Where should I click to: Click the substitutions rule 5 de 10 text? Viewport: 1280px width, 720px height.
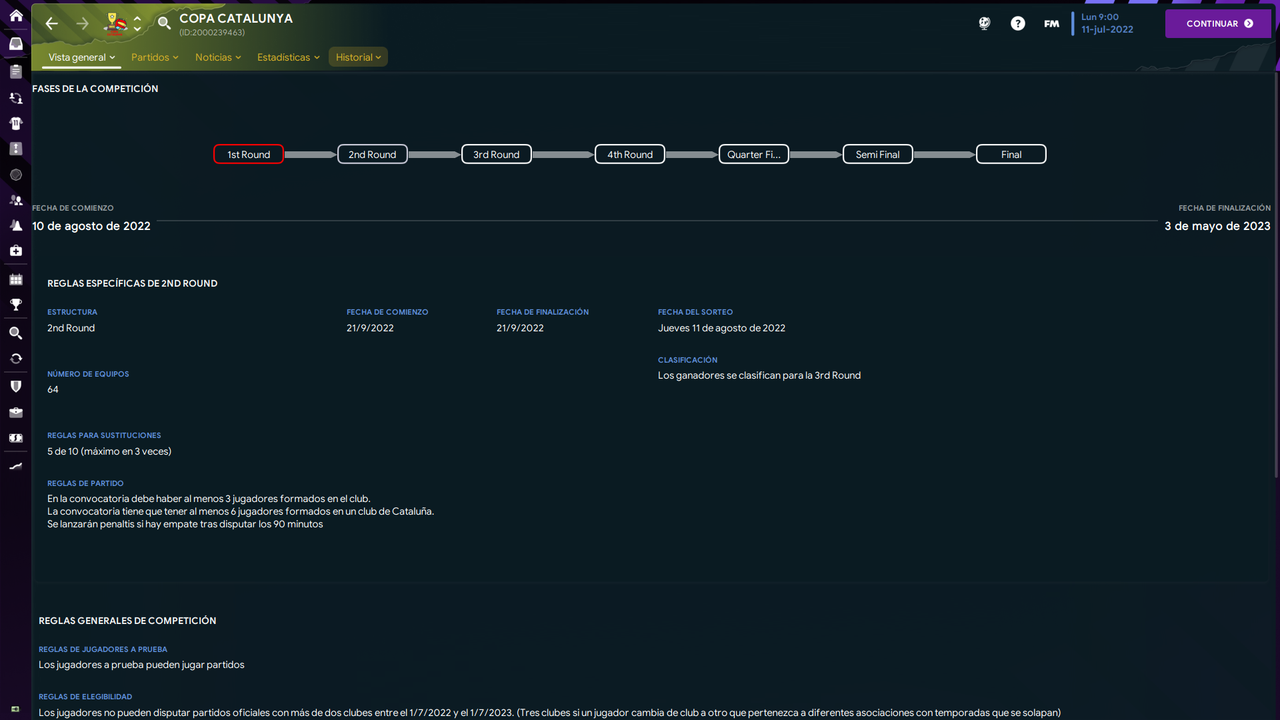click(x=109, y=451)
